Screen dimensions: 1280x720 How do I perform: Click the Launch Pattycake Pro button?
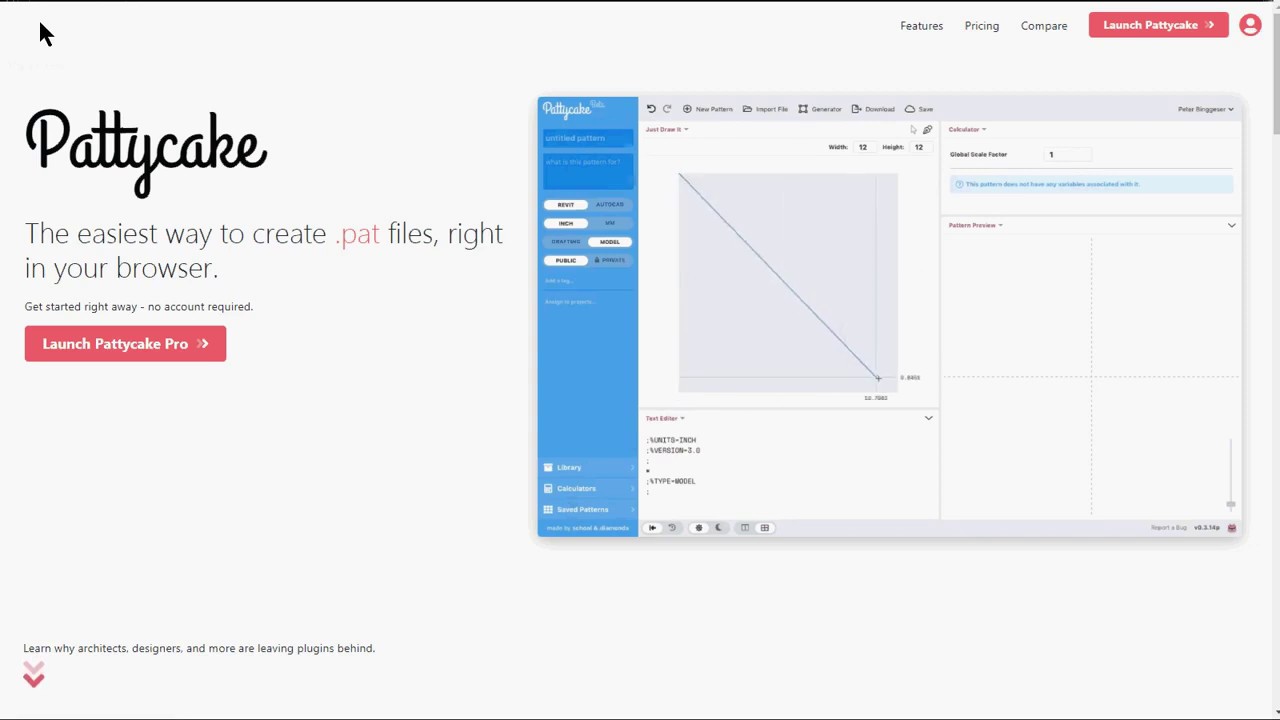tap(125, 344)
